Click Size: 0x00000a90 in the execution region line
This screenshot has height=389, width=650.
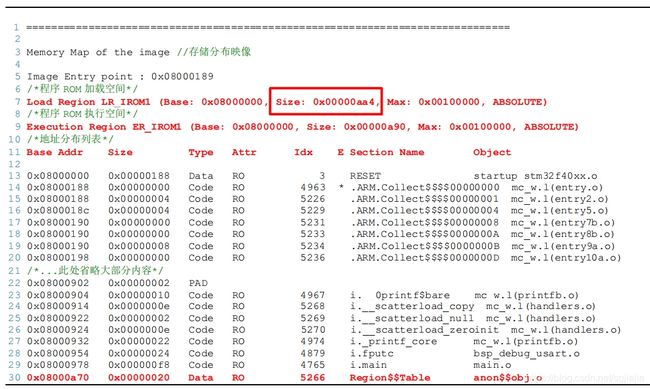click(357, 127)
